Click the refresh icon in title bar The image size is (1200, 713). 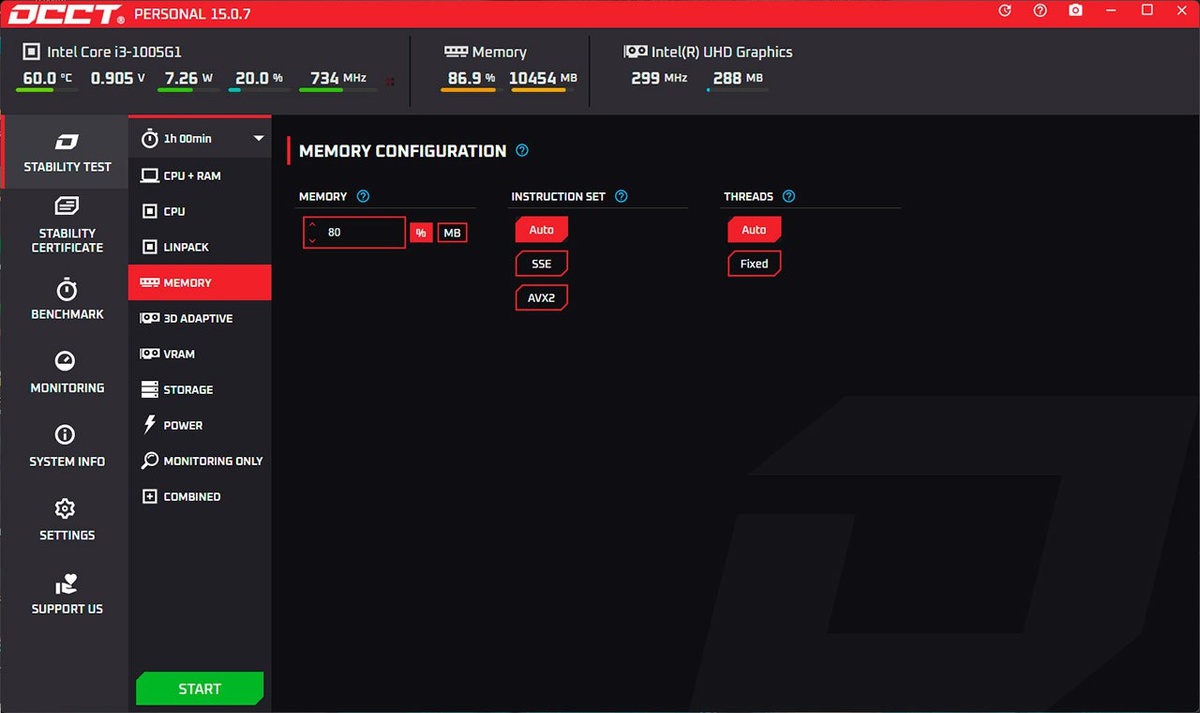pos(1006,11)
